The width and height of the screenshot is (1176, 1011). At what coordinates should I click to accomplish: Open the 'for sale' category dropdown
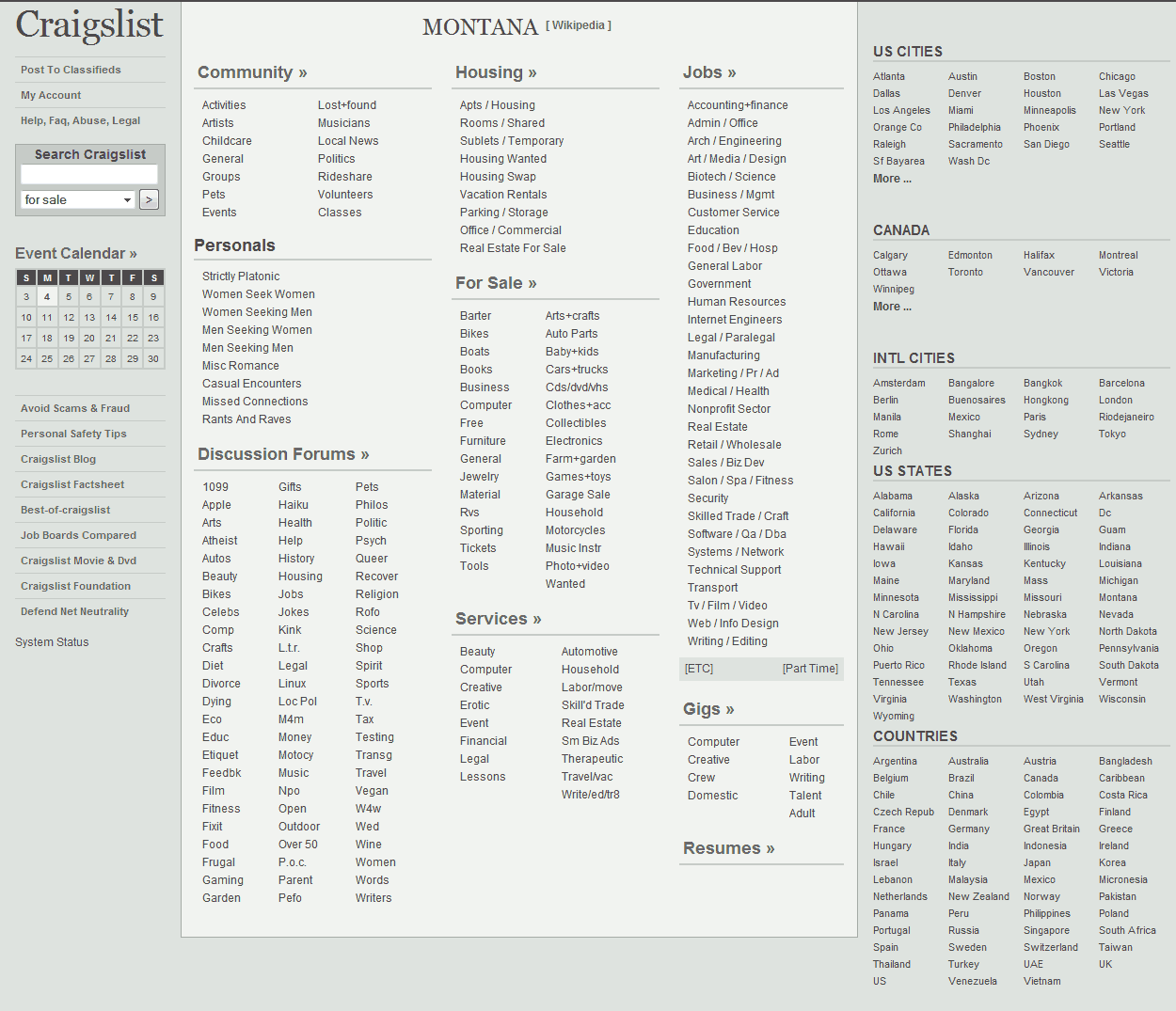pos(78,199)
